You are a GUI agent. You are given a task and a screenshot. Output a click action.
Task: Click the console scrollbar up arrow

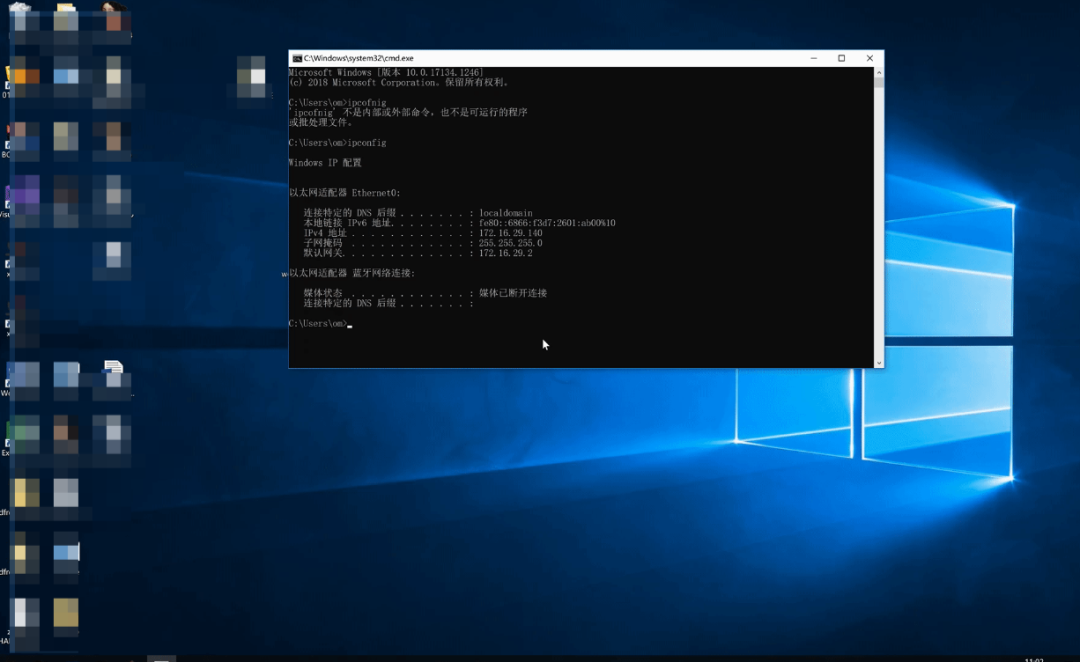879,72
